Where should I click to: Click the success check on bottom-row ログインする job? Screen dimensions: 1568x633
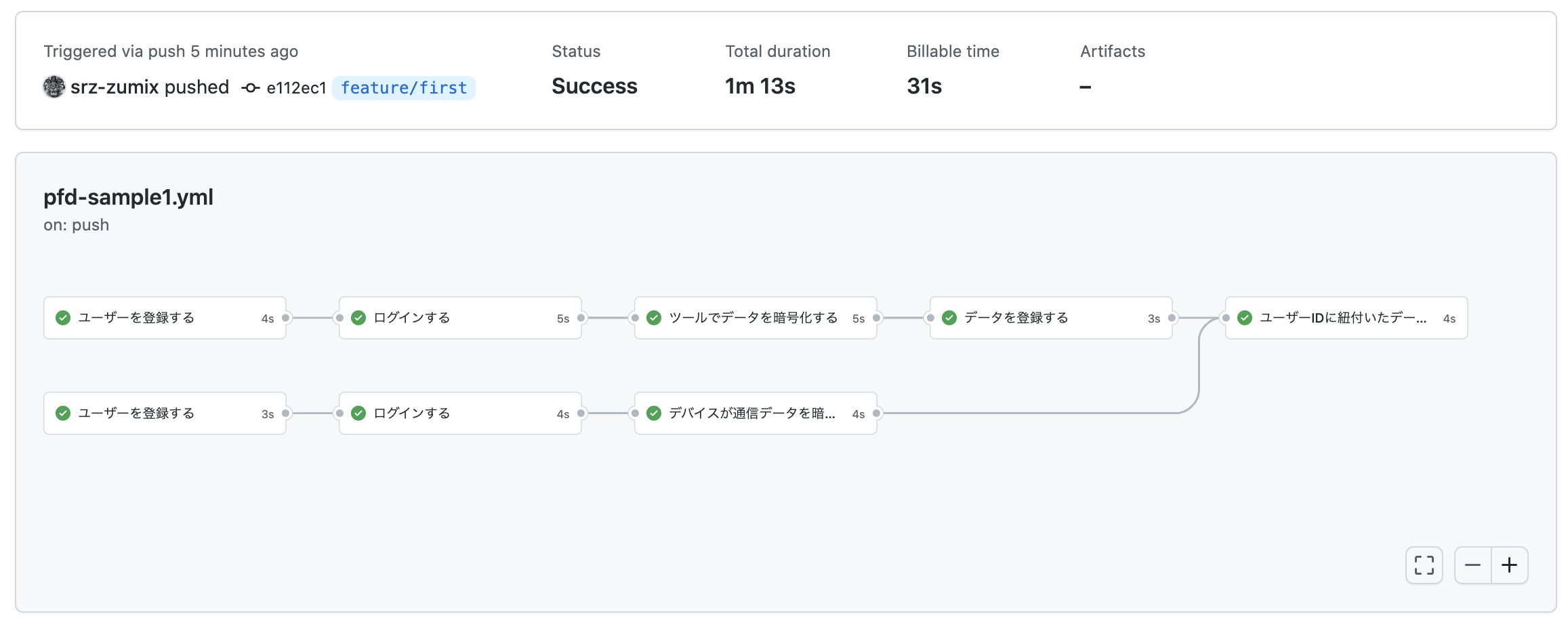click(358, 413)
